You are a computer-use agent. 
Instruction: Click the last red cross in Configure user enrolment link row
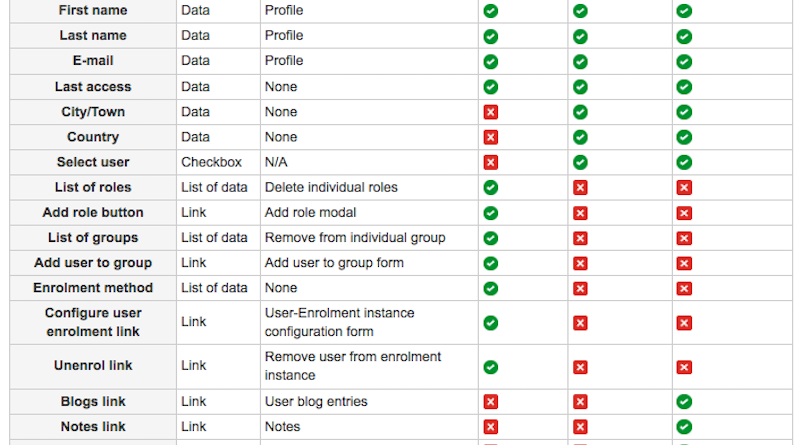[x=684, y=323]
